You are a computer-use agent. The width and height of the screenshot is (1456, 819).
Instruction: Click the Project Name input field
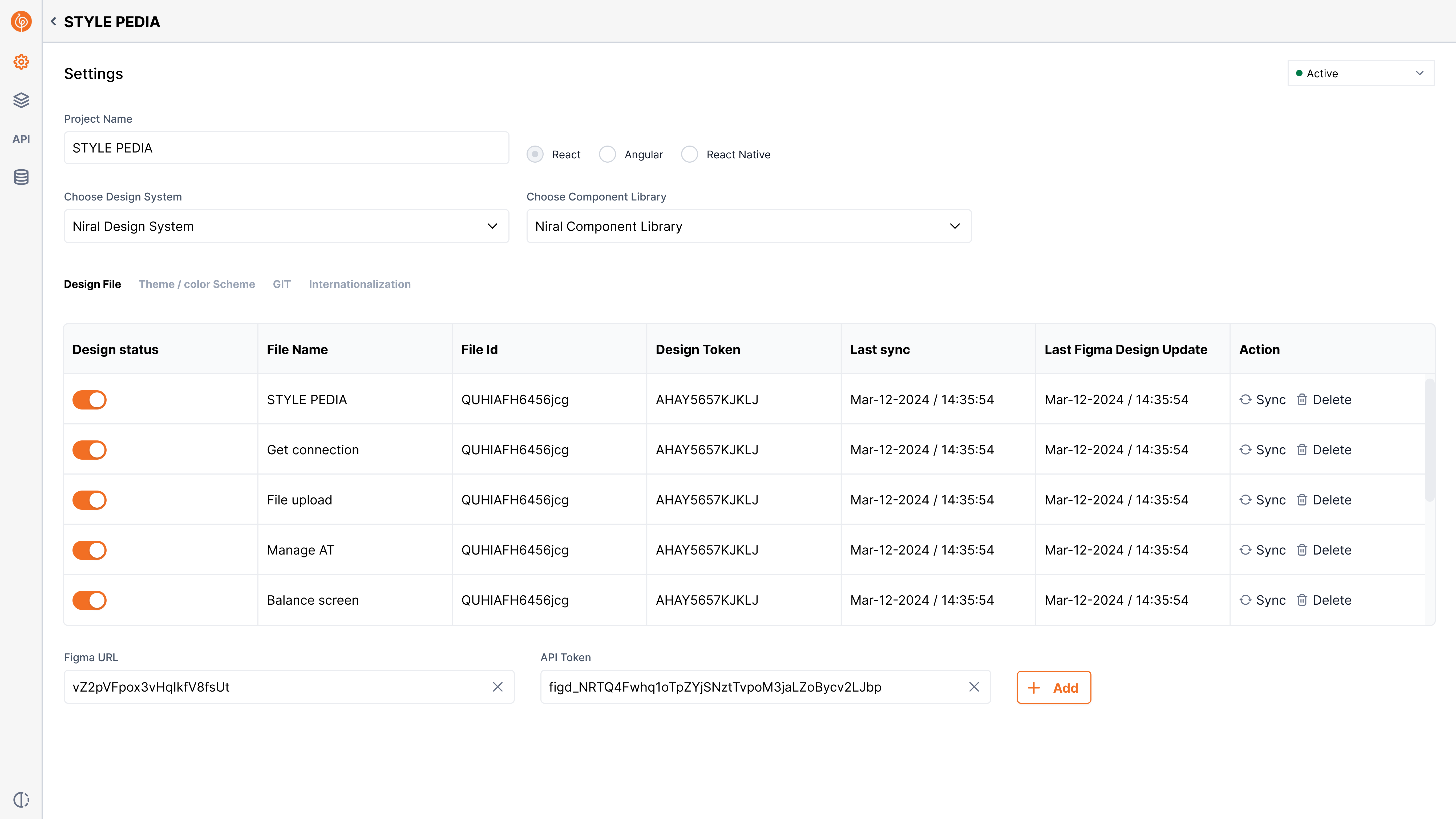coord(286,148)
